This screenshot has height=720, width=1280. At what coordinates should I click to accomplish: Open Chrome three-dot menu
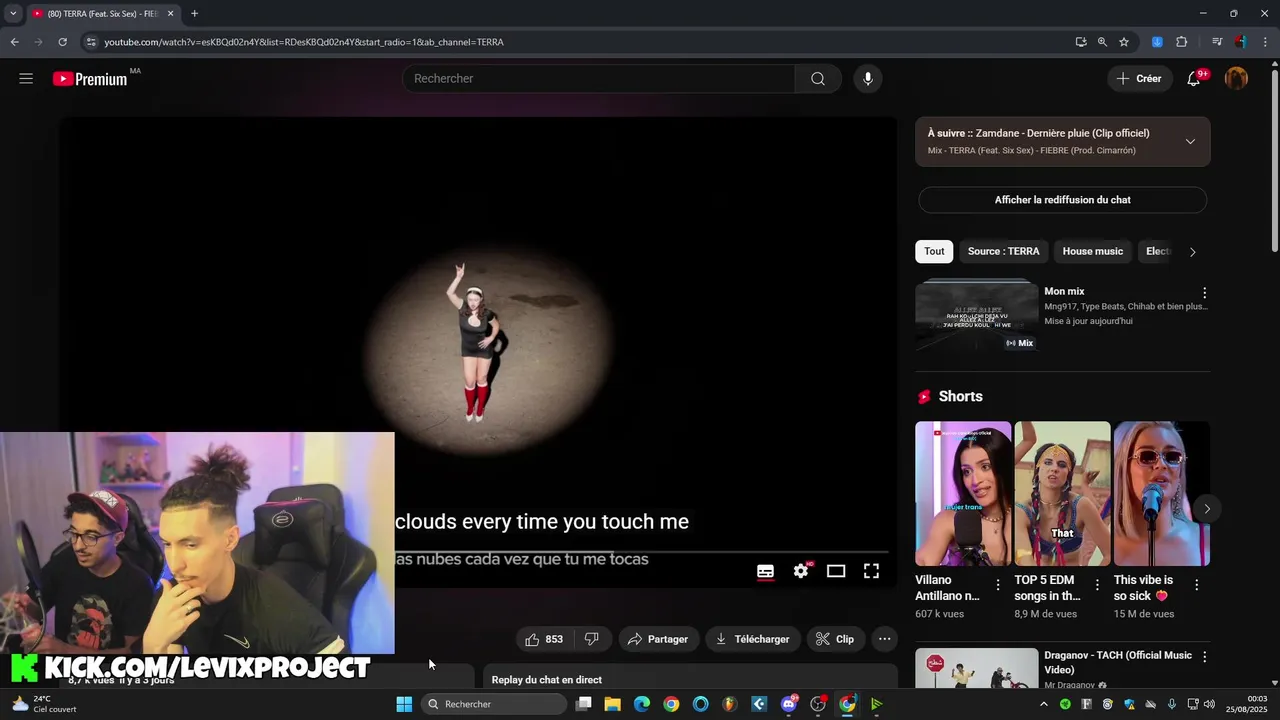tap(1264, 42)
